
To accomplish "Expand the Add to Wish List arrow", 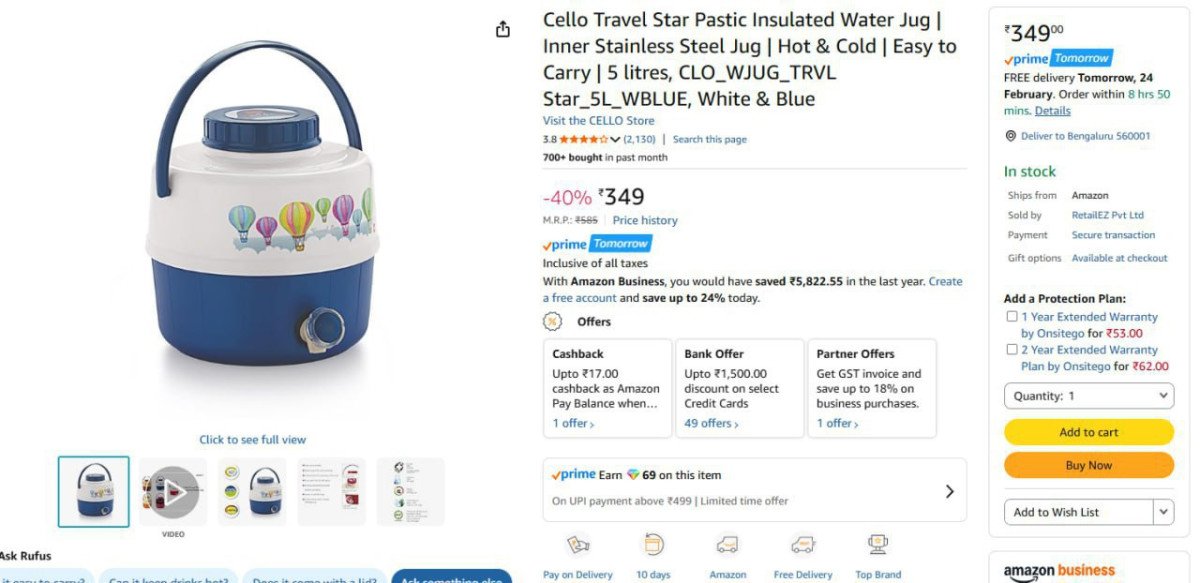I will pos(1163,512).
